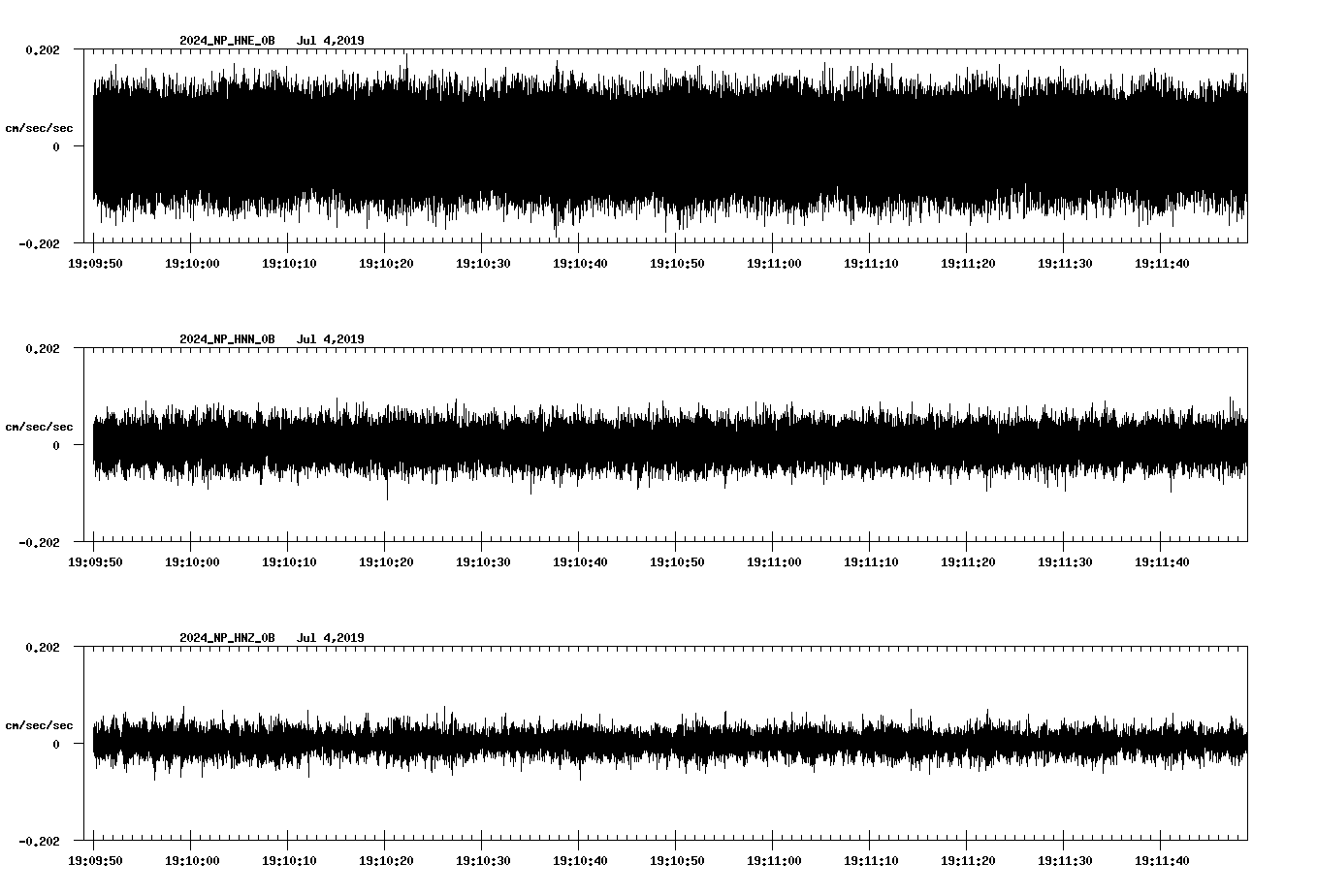Click the cm/sec/sec unit label of the HNE plot

tap(39, 128)
